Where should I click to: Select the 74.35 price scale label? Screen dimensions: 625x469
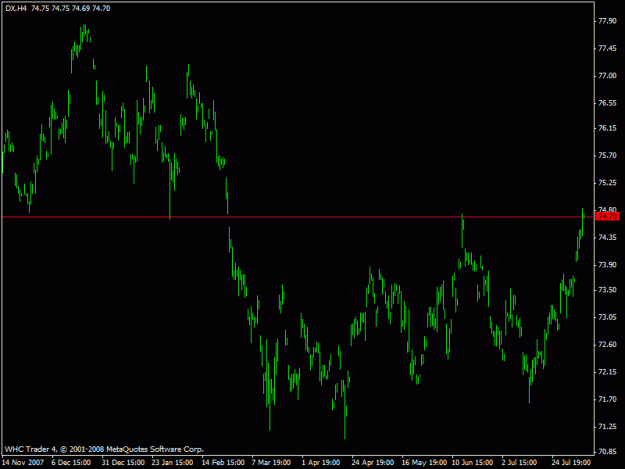(x=607, y=237)
